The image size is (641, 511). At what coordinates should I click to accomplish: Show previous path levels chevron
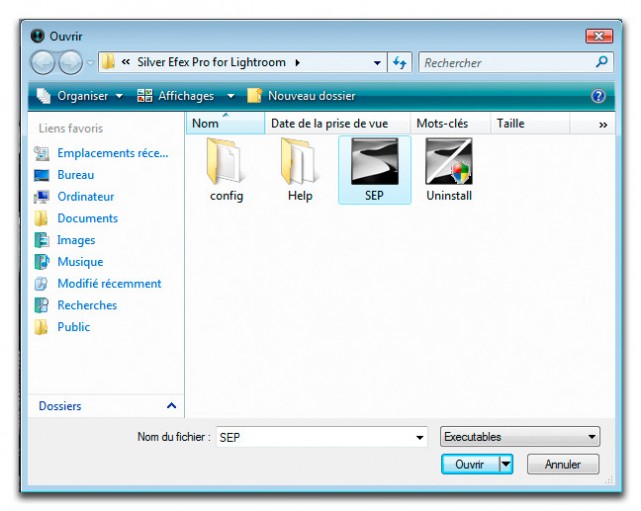(x=126, y=62)
